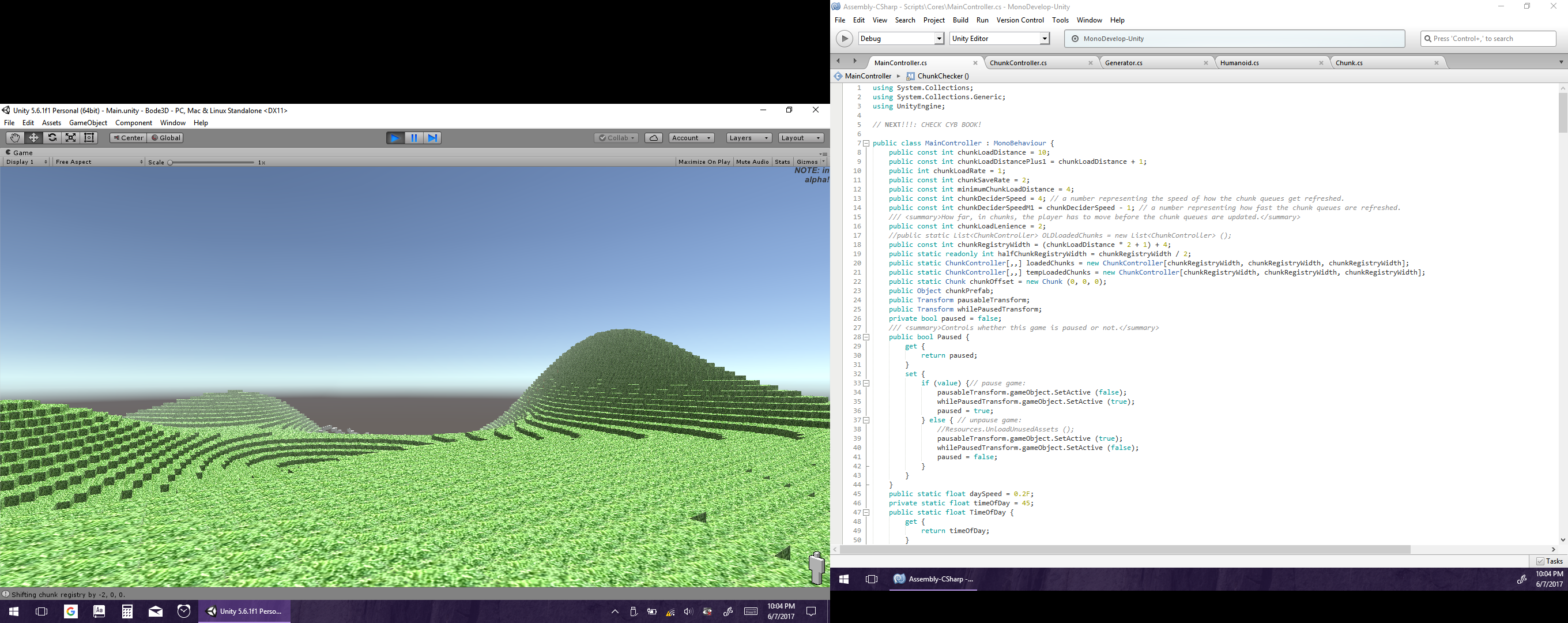Switch to the ChunkController.cs tab
This screenshot has width=1568, height=623.
1019,63
